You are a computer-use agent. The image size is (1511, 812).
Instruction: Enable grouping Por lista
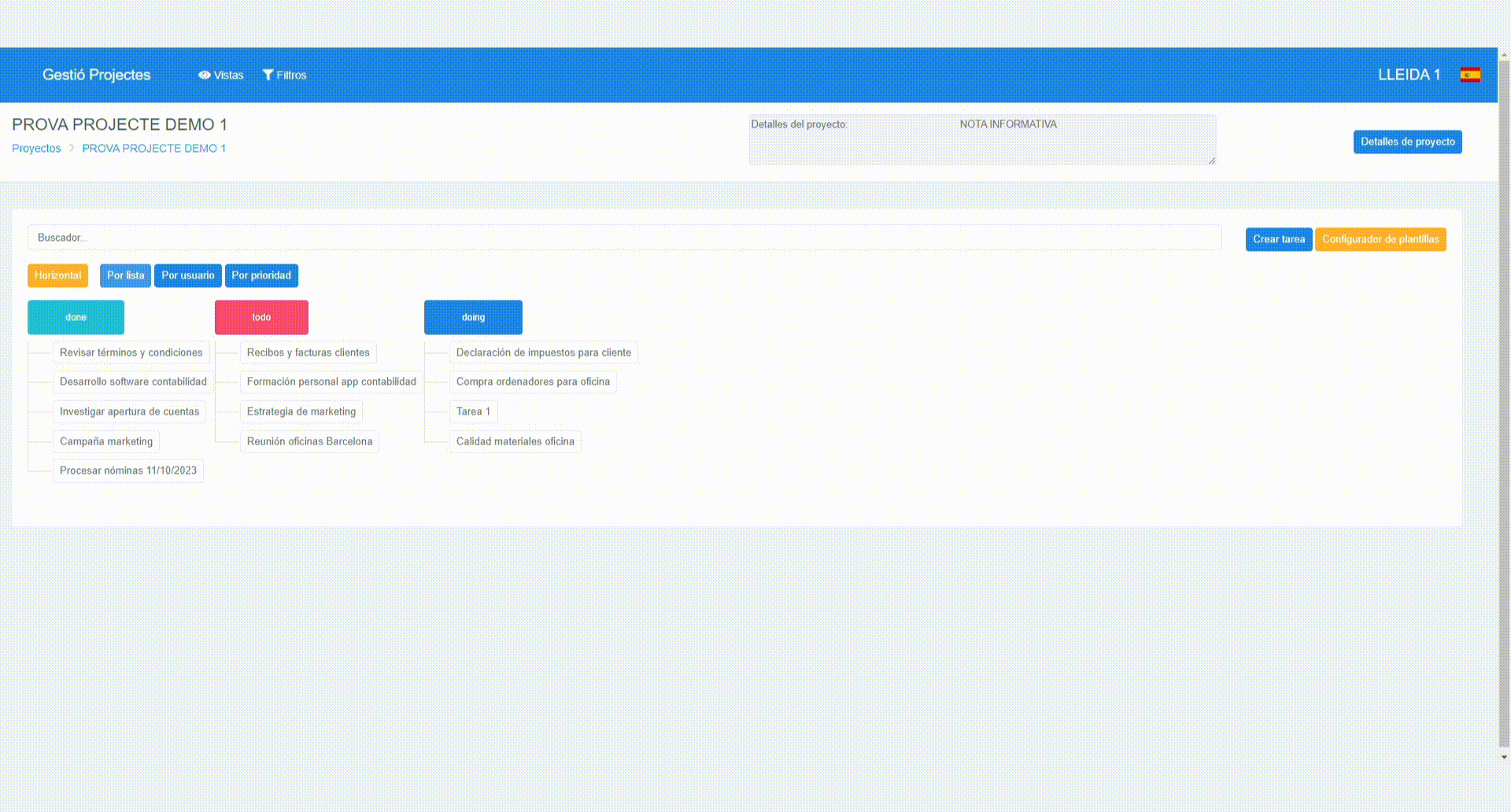tap(124, 275)
